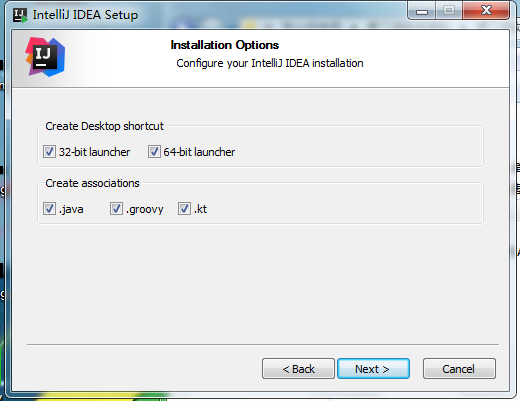This screenshot has height=401, width=520.
Task: Uncheck the 32-bit launcher checkbox
Action: 49,152
